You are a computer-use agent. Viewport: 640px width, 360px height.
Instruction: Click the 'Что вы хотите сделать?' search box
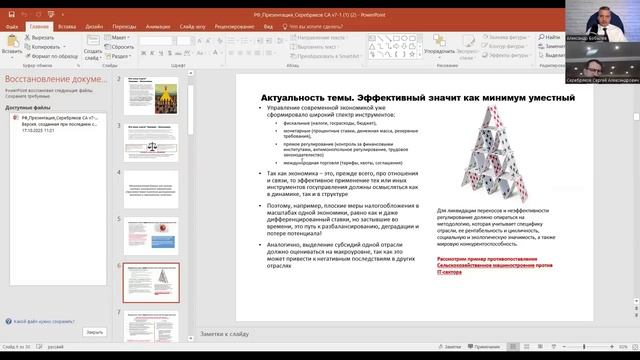313,27
